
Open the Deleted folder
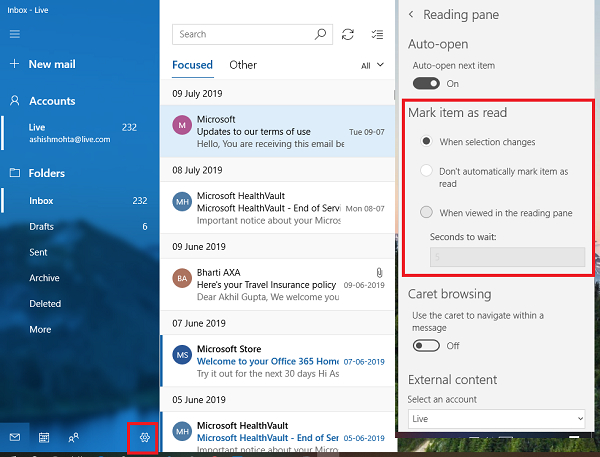[80, 303]
